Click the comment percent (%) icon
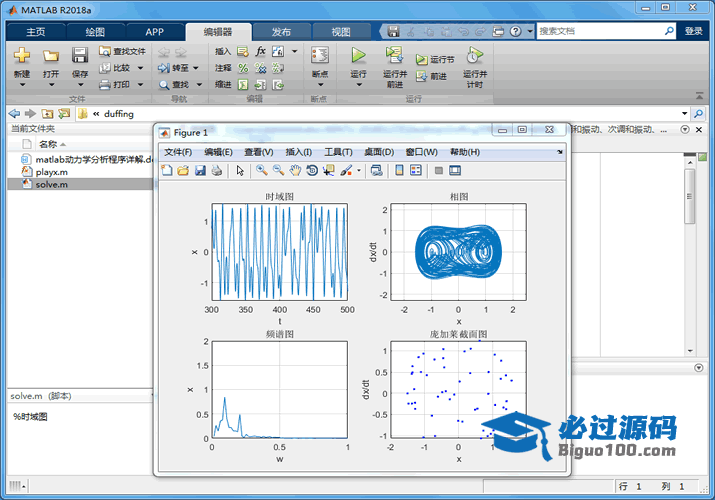The image size is (715, 500). 243,68
